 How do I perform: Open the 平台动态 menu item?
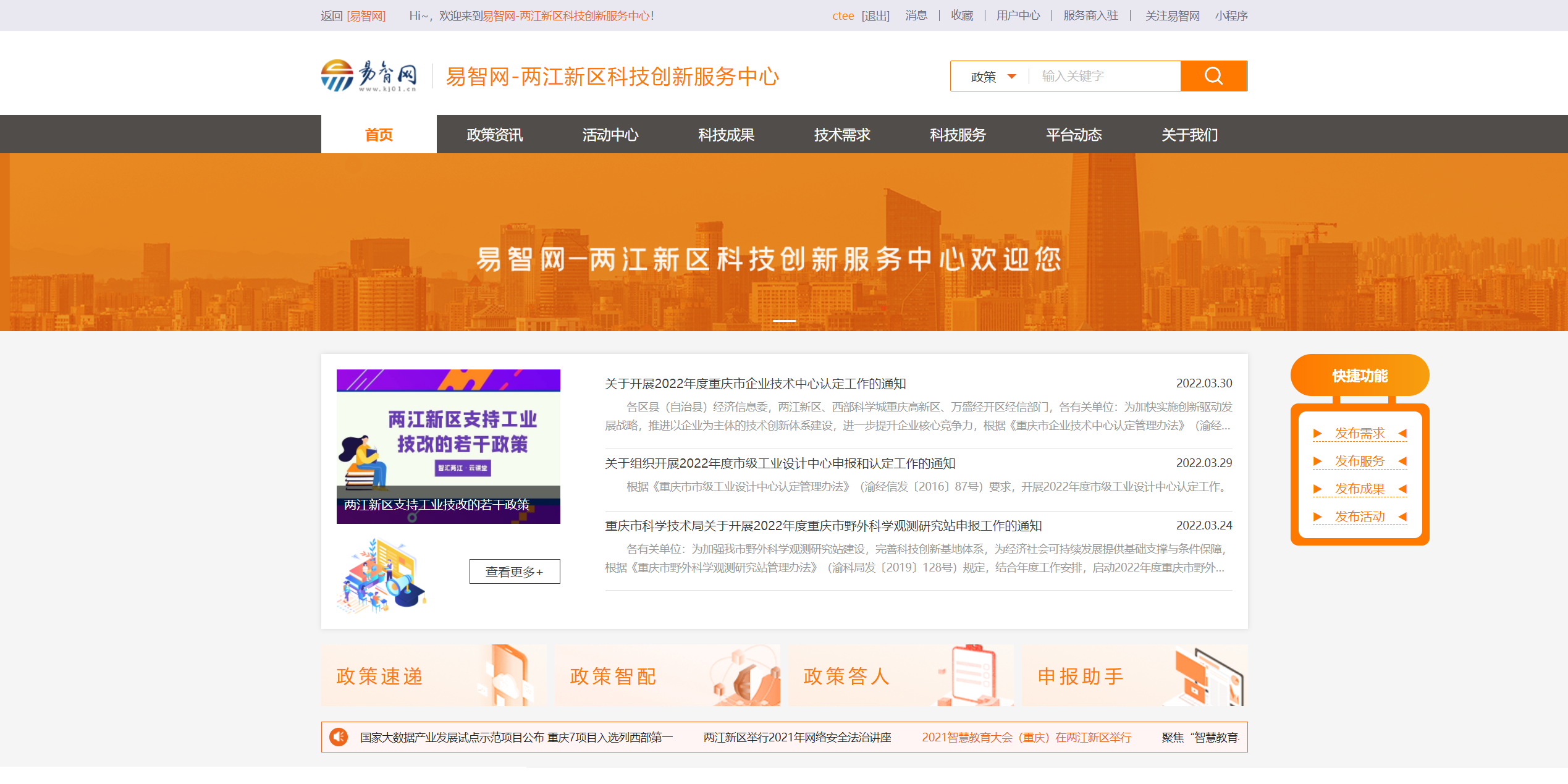tap(1074, 134)
